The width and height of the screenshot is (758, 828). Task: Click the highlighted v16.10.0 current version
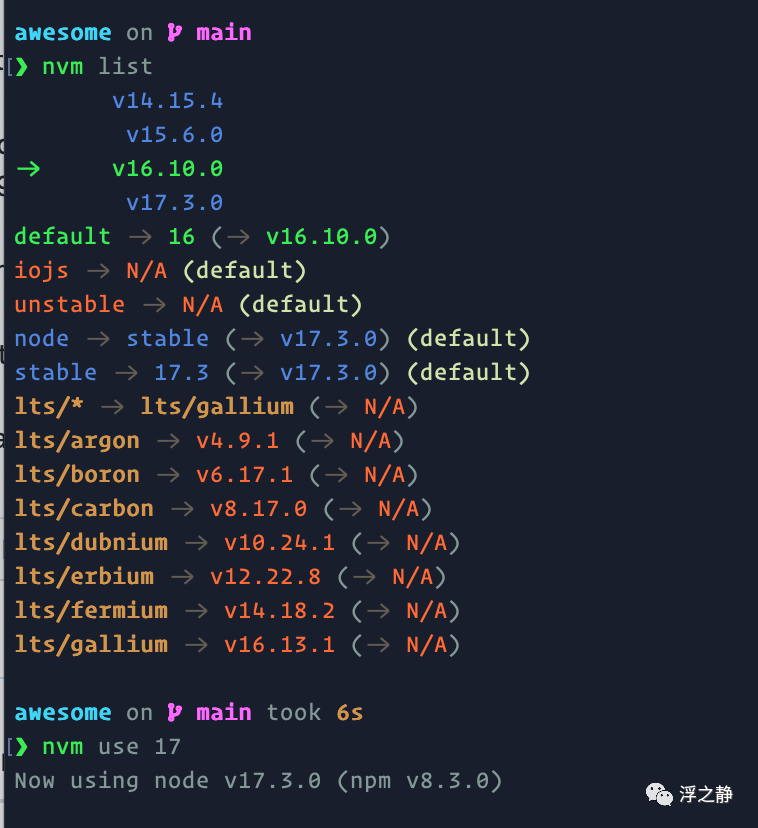[167, 168]
